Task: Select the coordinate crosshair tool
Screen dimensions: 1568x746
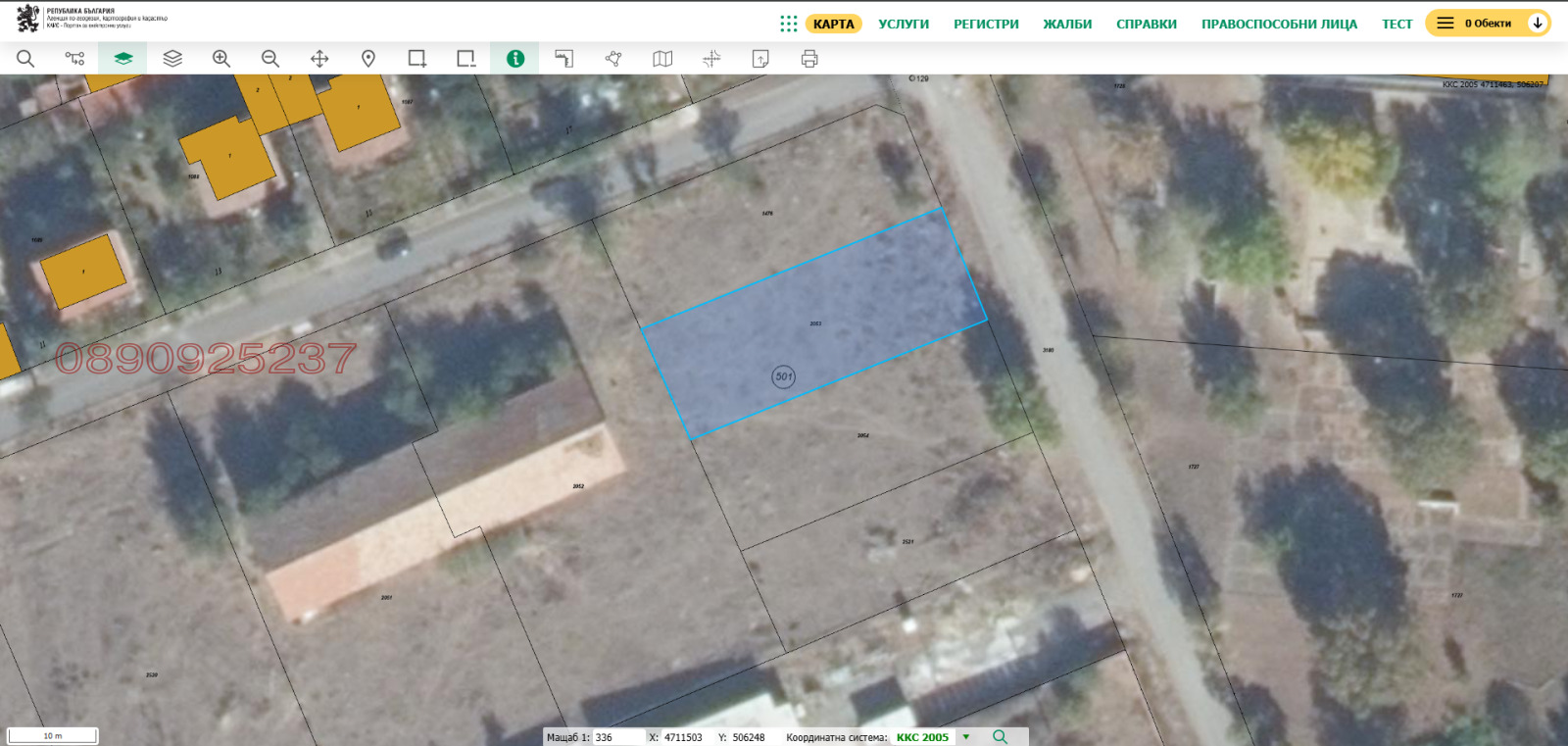Action: pos(711,59)
